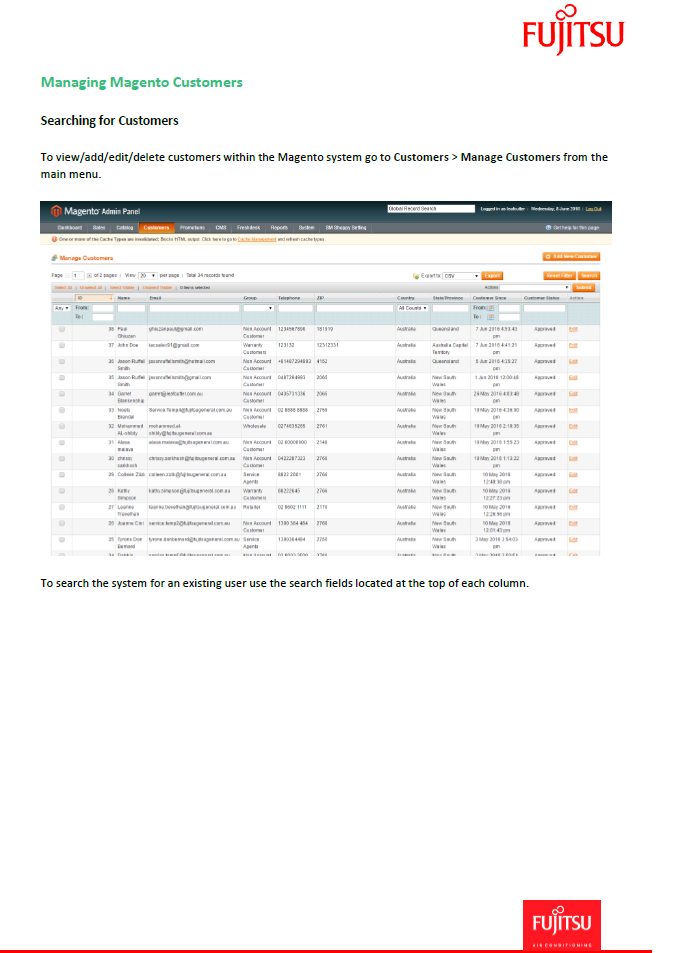The width and height of the screenshot is (673, 953).
Task: Tick the checkbox for John Doe
Action: click(62, 345)
